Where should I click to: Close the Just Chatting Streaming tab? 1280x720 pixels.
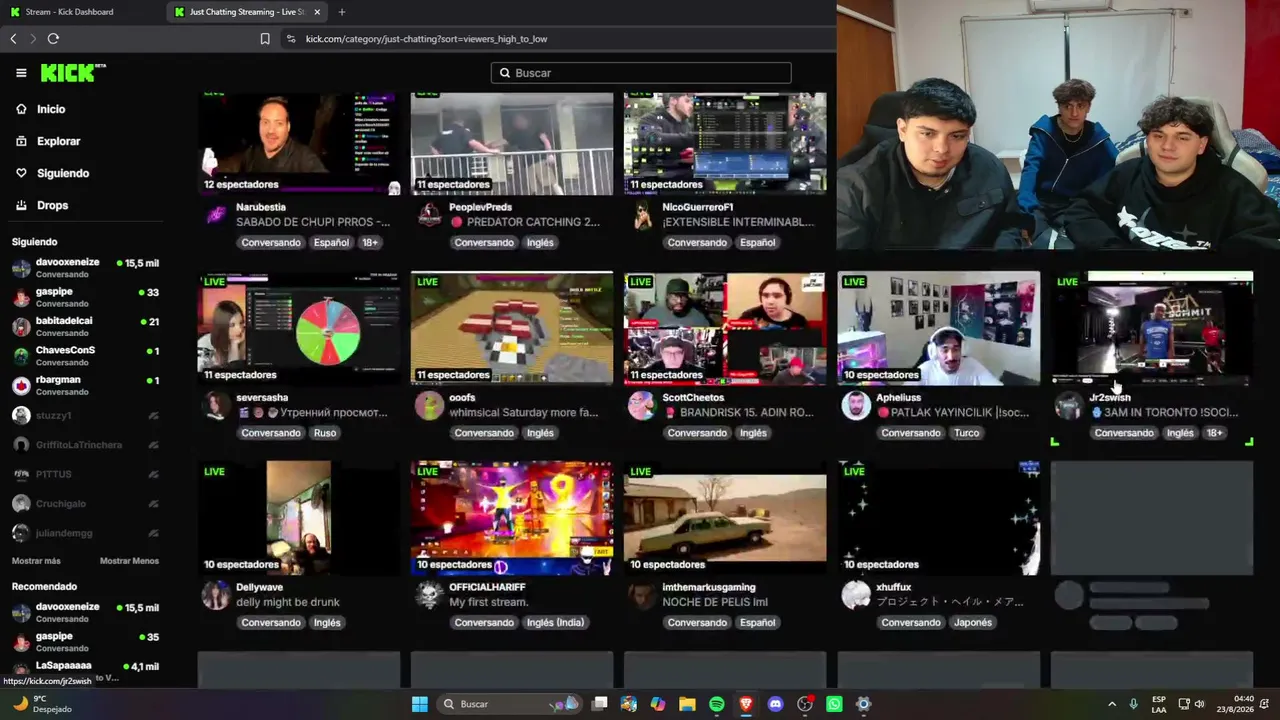pyautogui.click(x=317, y=12)
